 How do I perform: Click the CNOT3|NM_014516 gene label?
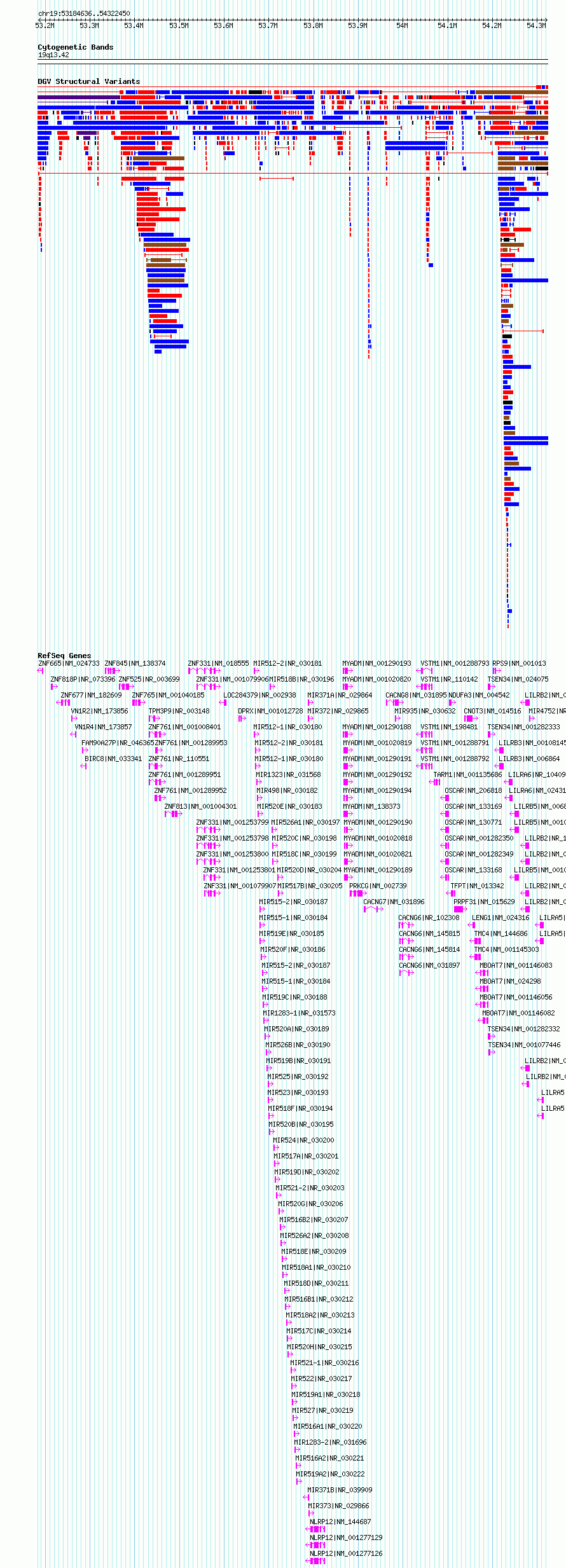coord(492,711)
